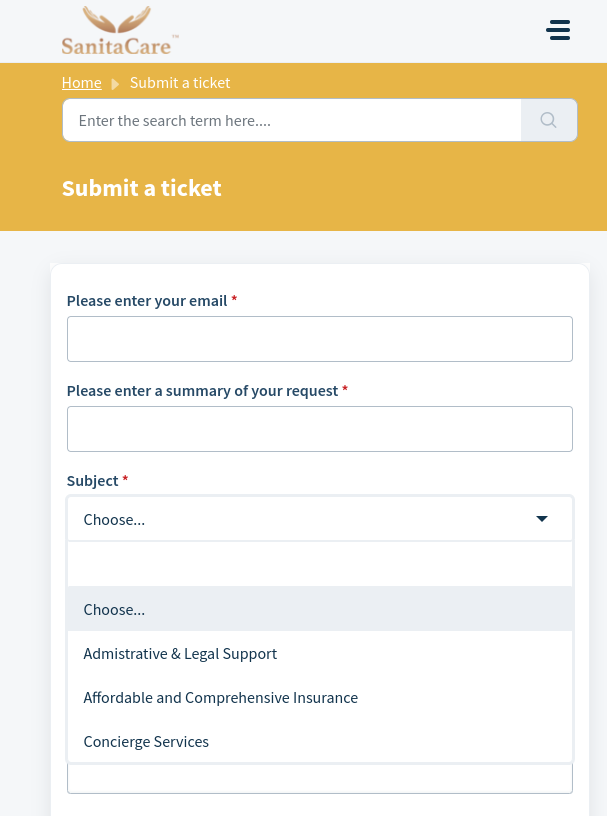
Task: Click the Subject field label
Action: click(x=92, y=481)
